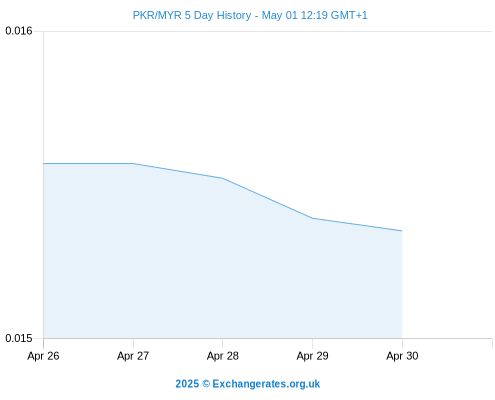Image resolution: width=495 pixels, height=400 pixels.
Task: Click the 0.016 y-axis label
Action: (x=19, y=31)
